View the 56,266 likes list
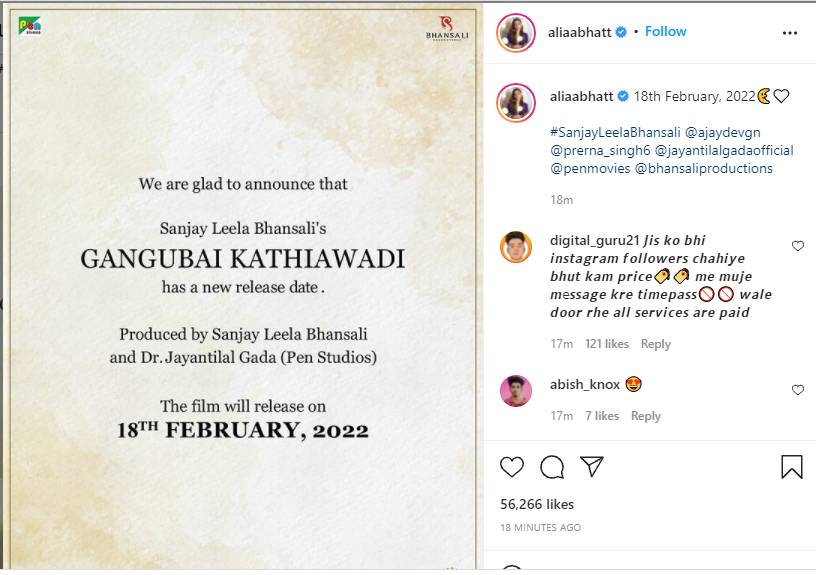Screen dimensions: 816x575 (537, 504)
